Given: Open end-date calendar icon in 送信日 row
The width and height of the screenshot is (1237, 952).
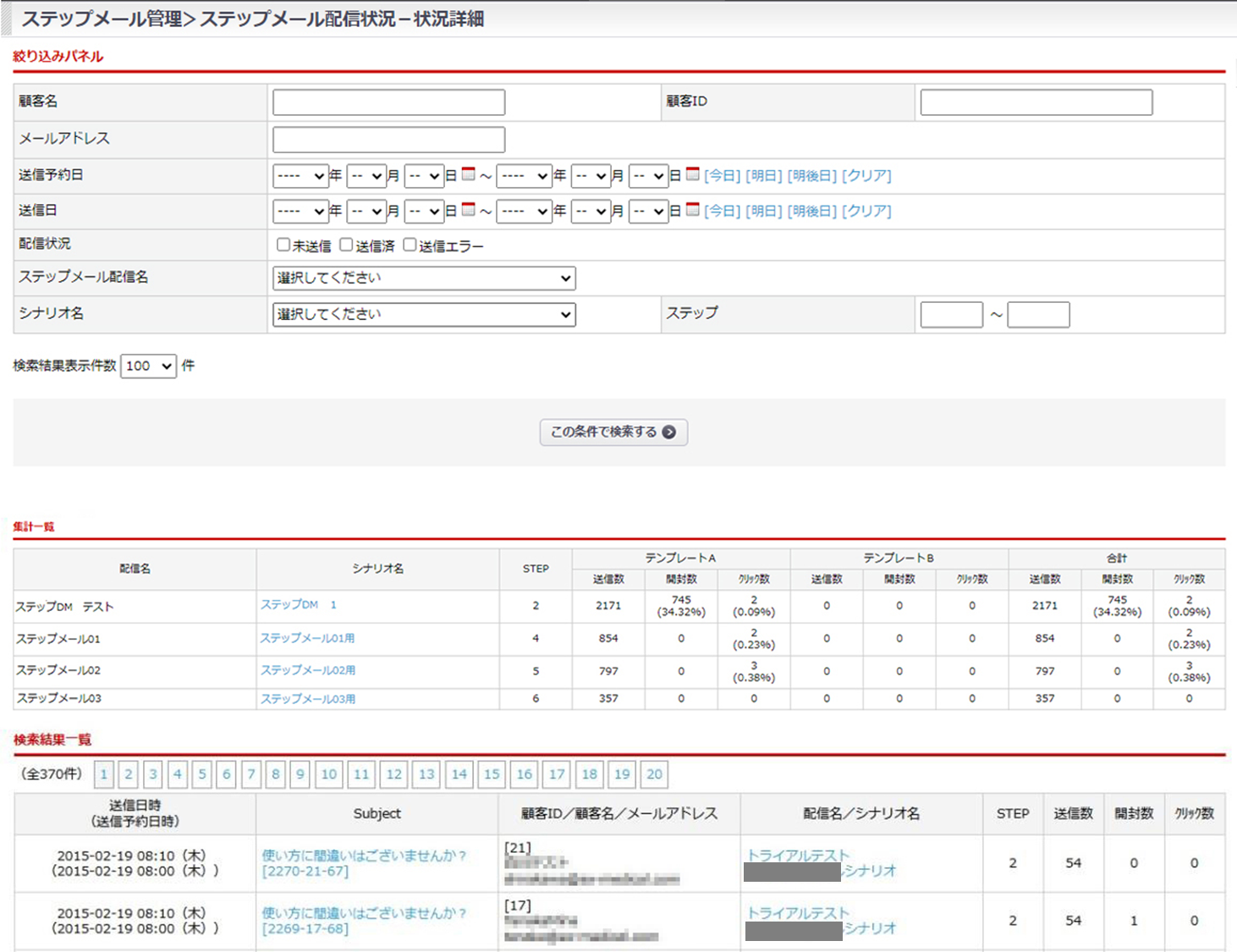Looking at the screenshot, I should click(693, 210).
